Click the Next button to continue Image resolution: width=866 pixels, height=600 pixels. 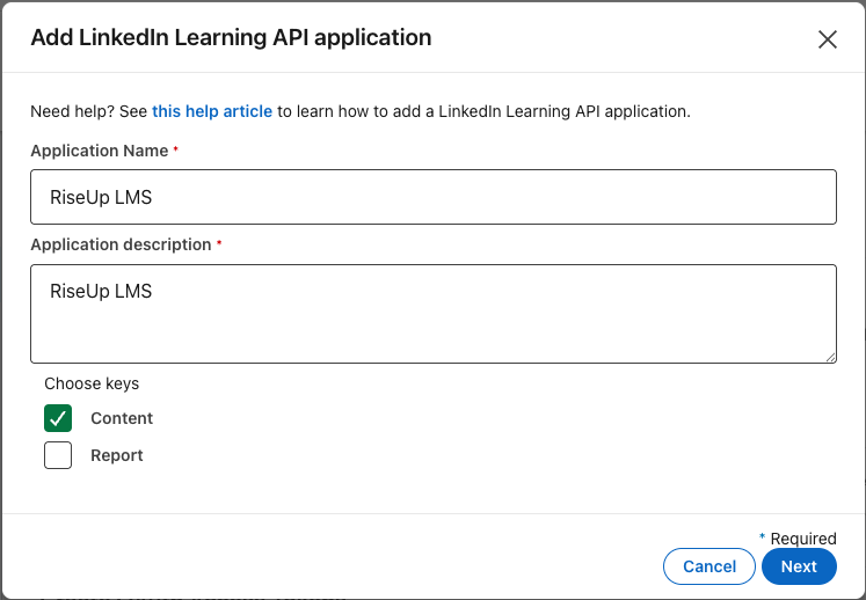[799, 566]
